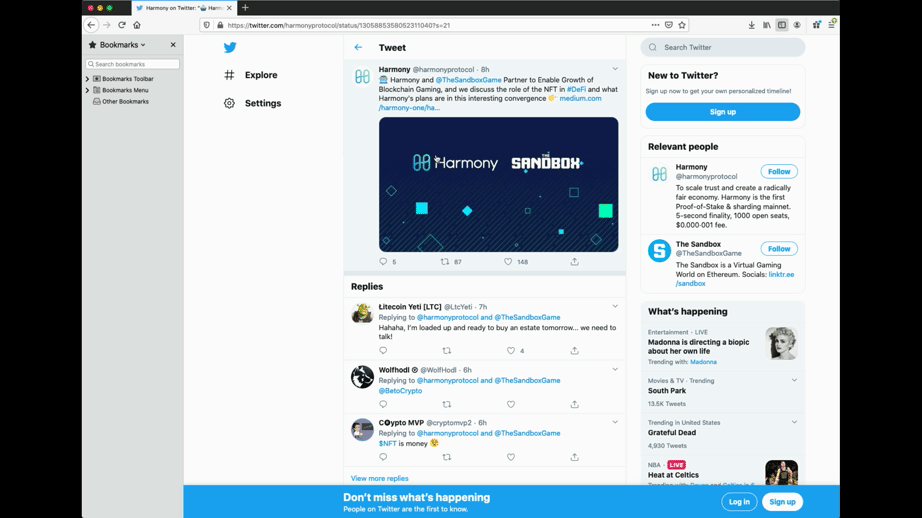This screenshot has width=922, height=518.
Task: Open @TheSandboxGame mention in tweet
Action: pos(469,80)
